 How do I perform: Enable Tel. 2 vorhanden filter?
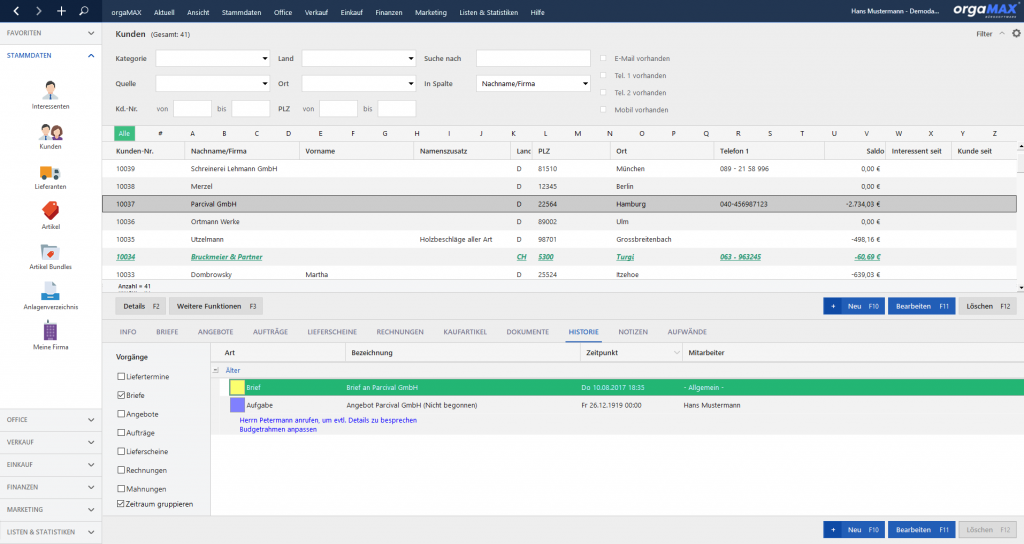[603, 92]
